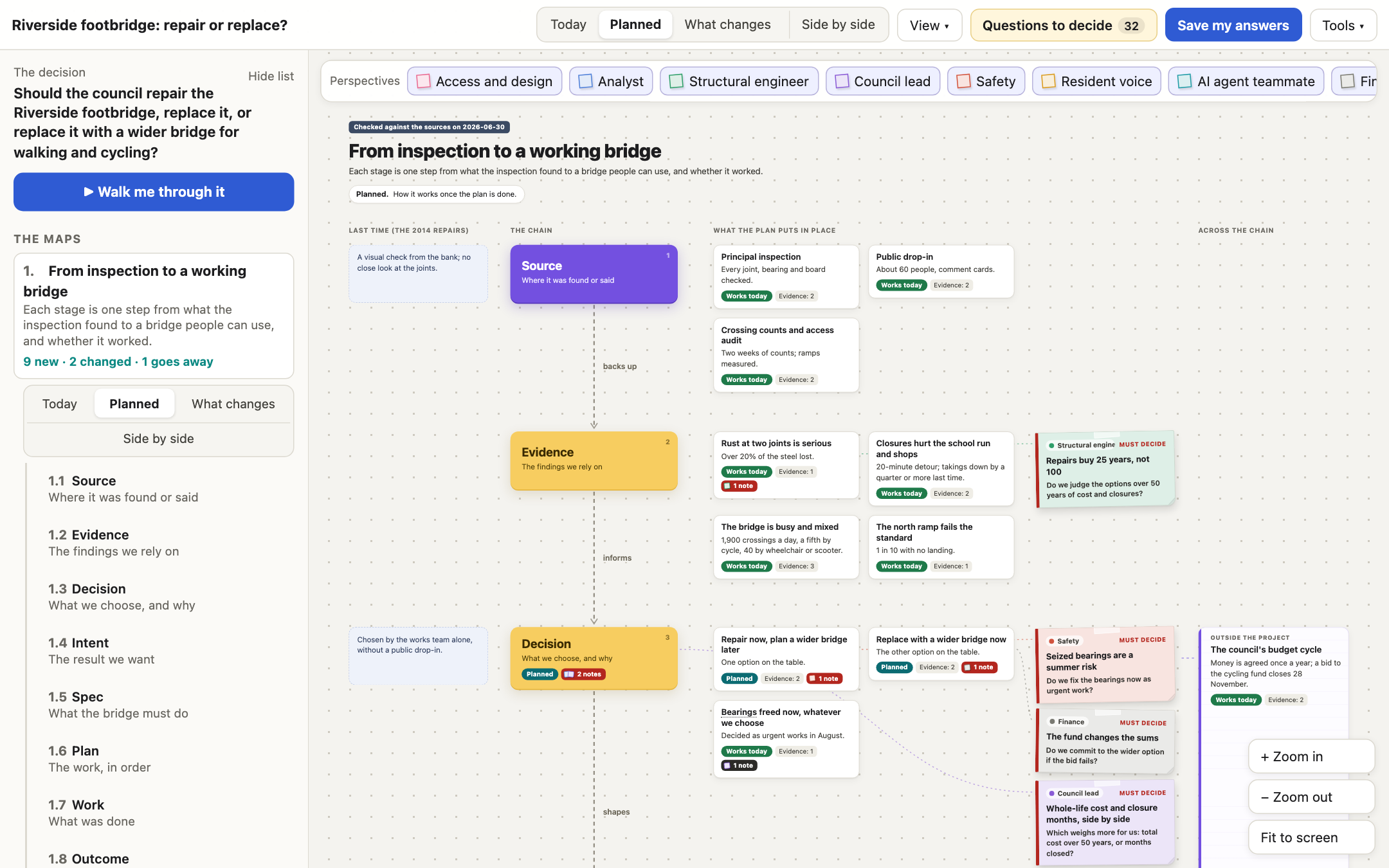Viewport: 1389px width, 868px height.
Task: Click the Hide list link
Action: (271, 76)
